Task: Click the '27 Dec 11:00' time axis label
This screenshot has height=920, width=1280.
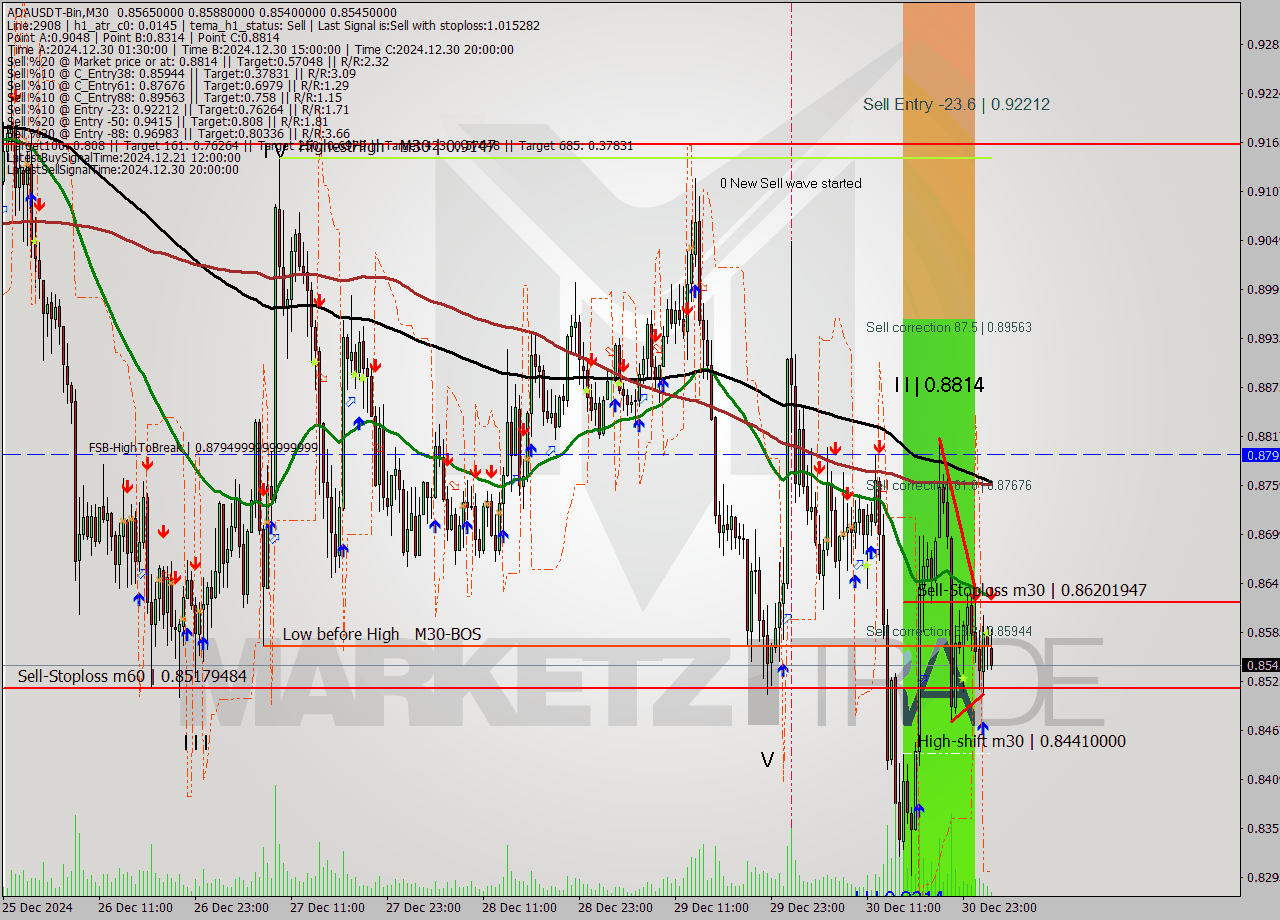Action: click(327, 908)
